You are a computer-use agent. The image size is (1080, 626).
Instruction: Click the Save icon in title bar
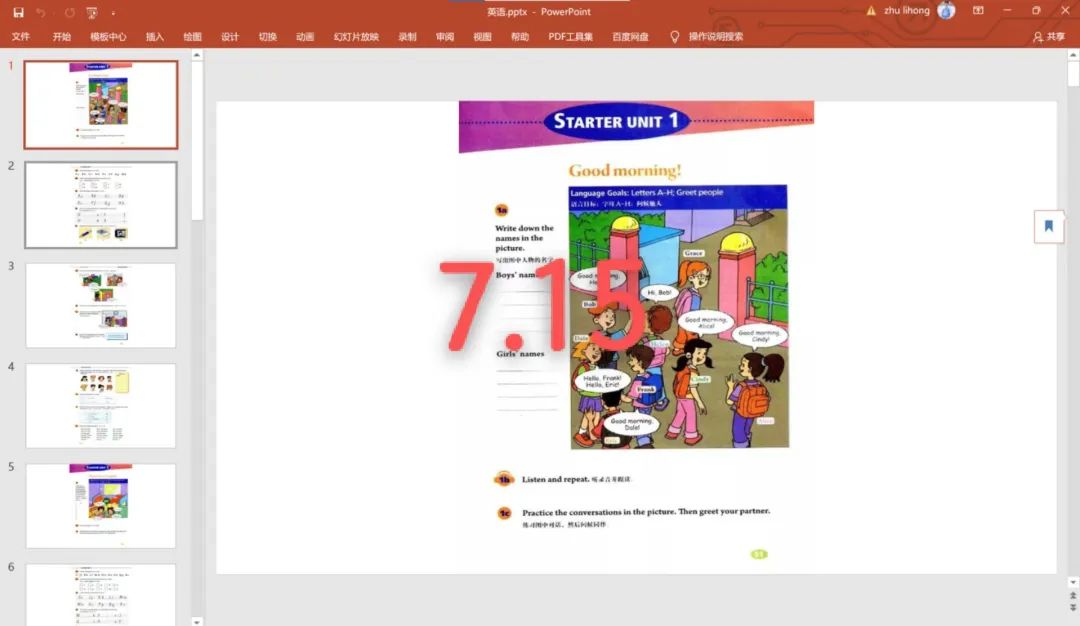coord(18,12)
